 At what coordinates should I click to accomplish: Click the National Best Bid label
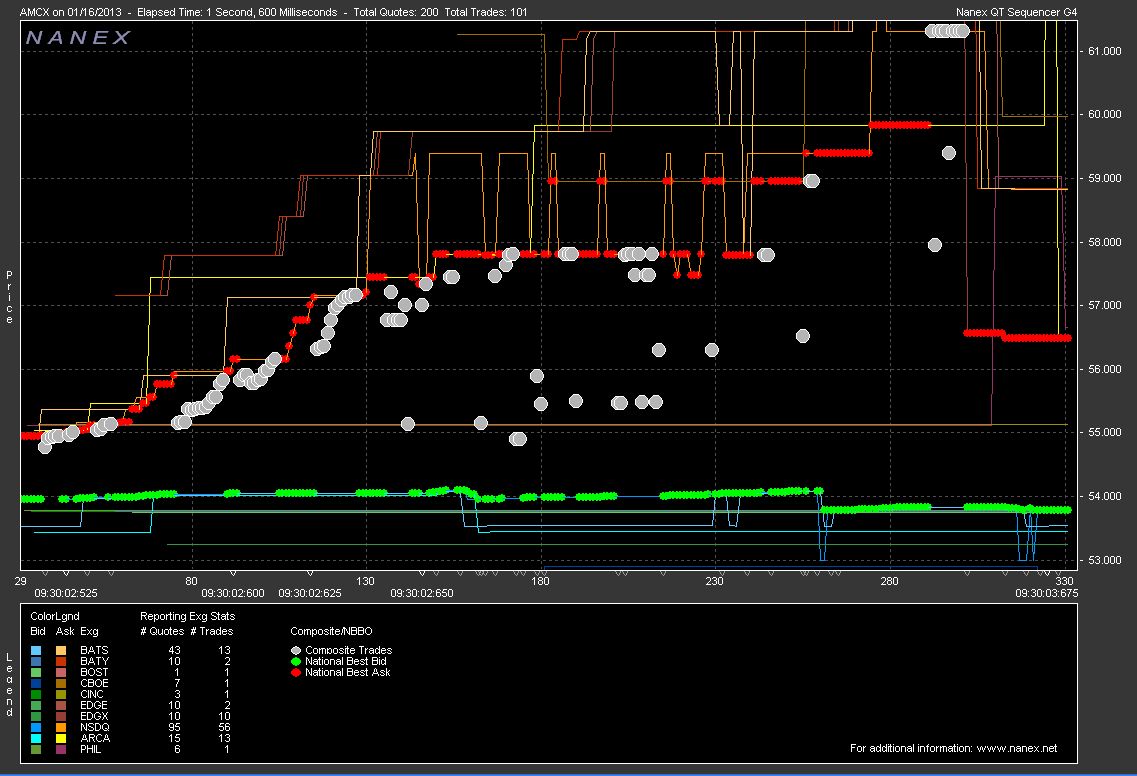click(346, 661)
